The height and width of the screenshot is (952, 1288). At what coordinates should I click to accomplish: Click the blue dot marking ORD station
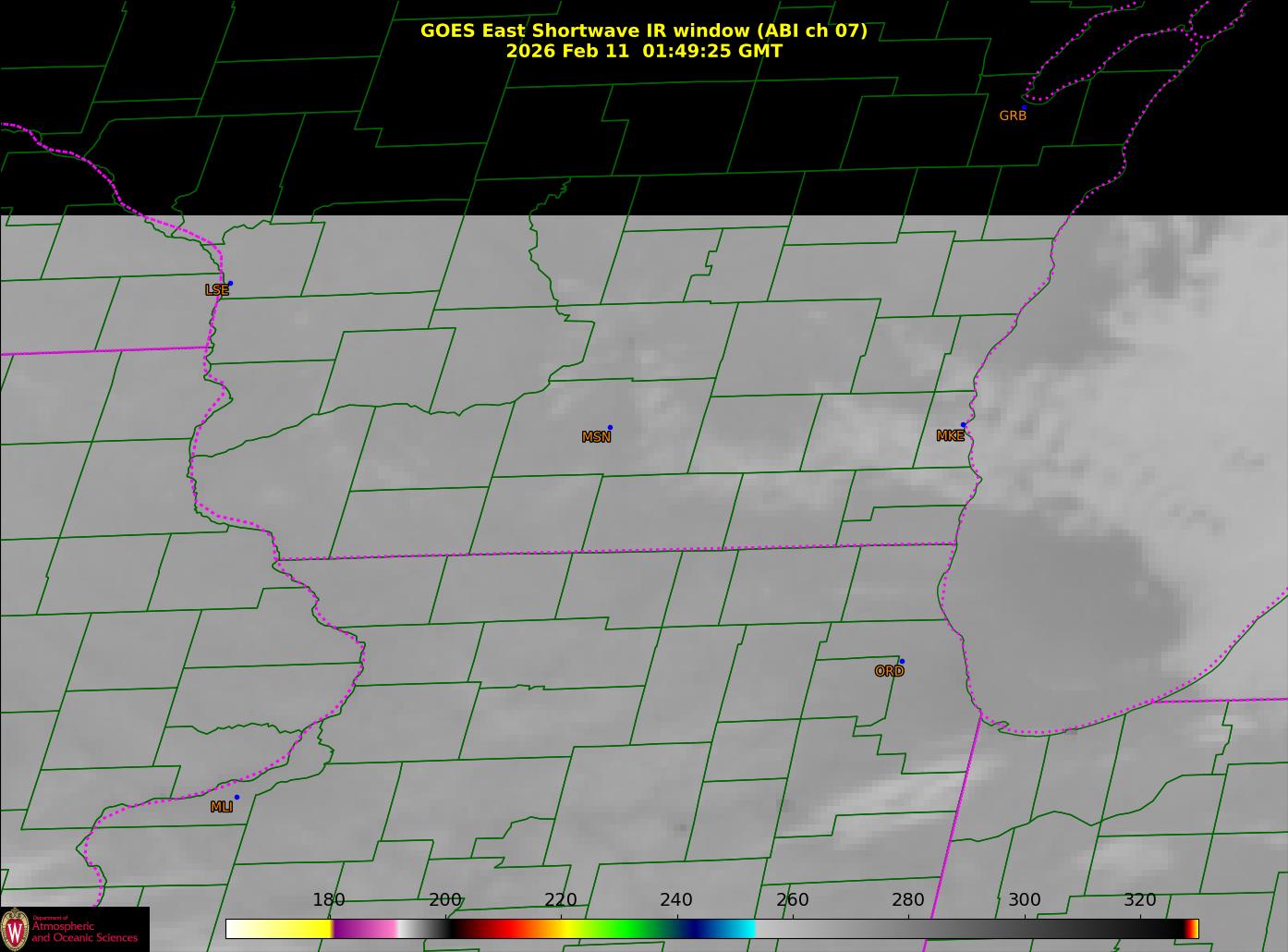901,662
